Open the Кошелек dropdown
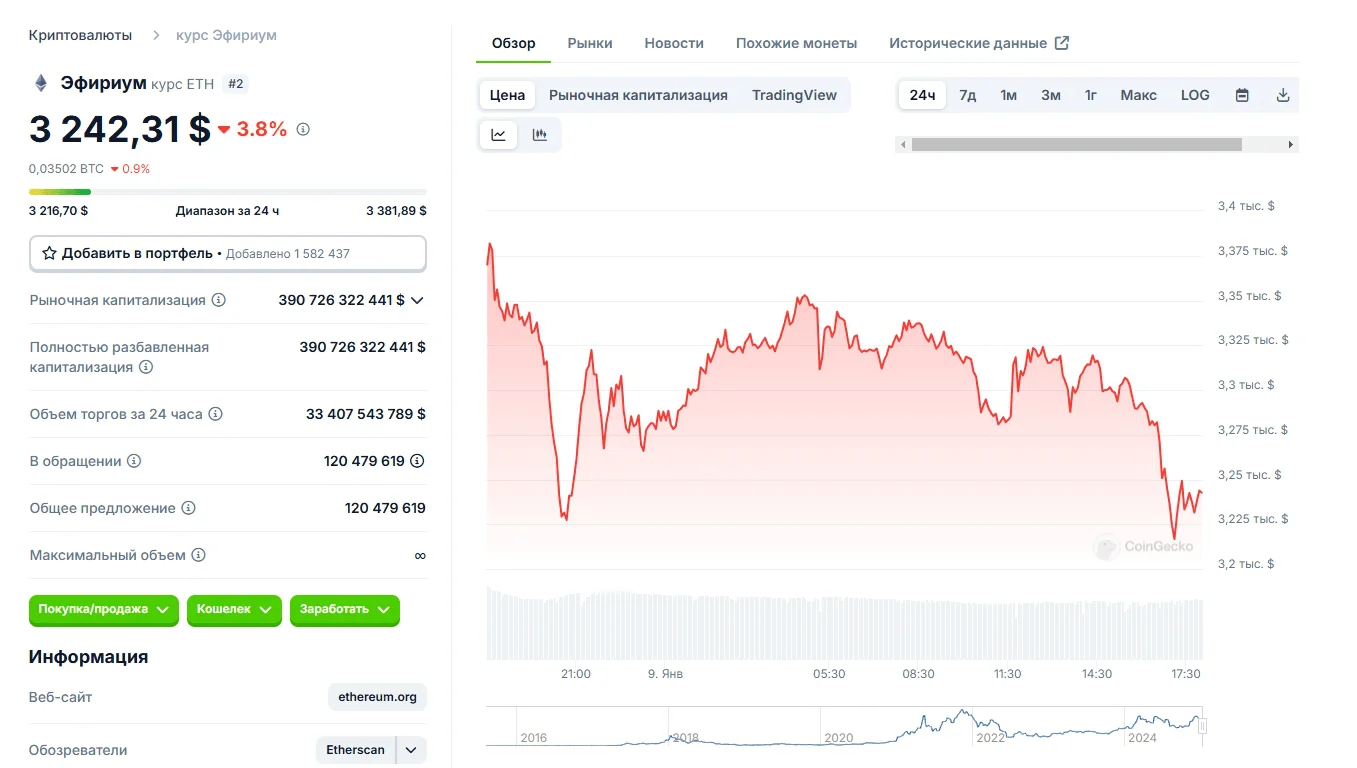This screenshot has height=768, width=1357. click(x=234, y=609)
